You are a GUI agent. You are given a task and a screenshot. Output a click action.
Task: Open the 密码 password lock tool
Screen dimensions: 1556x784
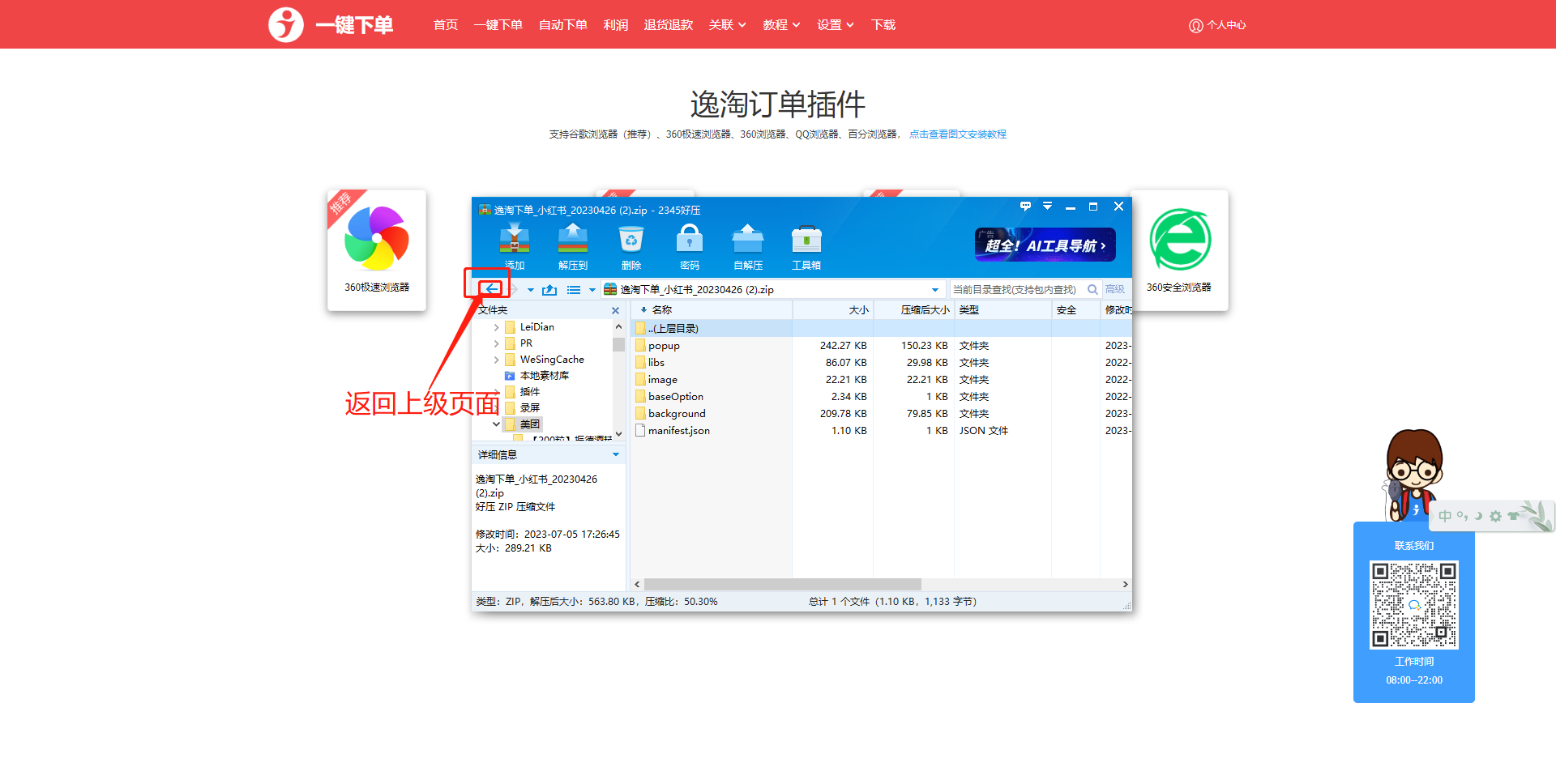[x=689, y=241]
